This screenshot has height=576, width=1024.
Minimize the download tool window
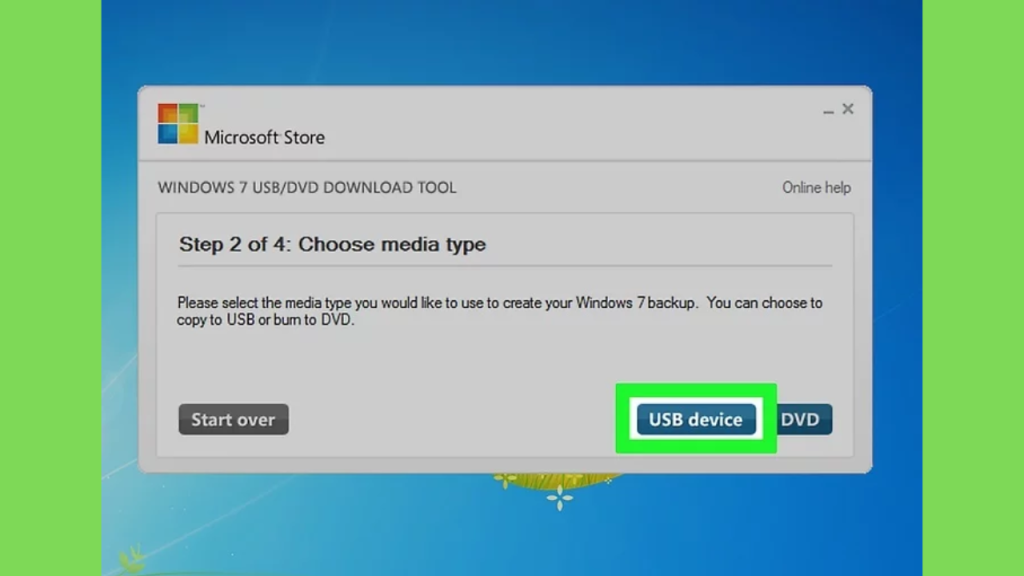pos(828,110)
